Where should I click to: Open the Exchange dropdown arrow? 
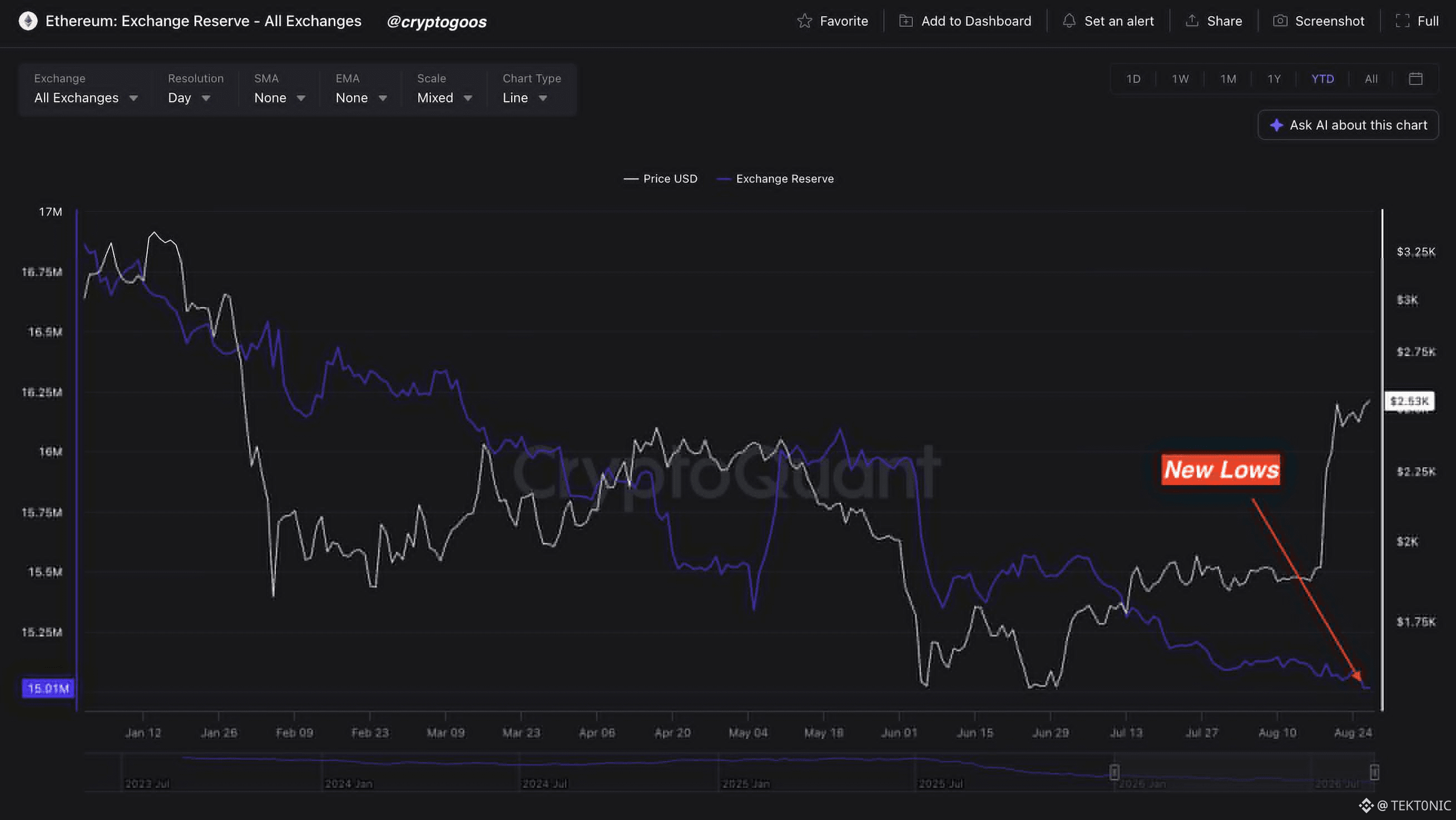click(133, 98)
